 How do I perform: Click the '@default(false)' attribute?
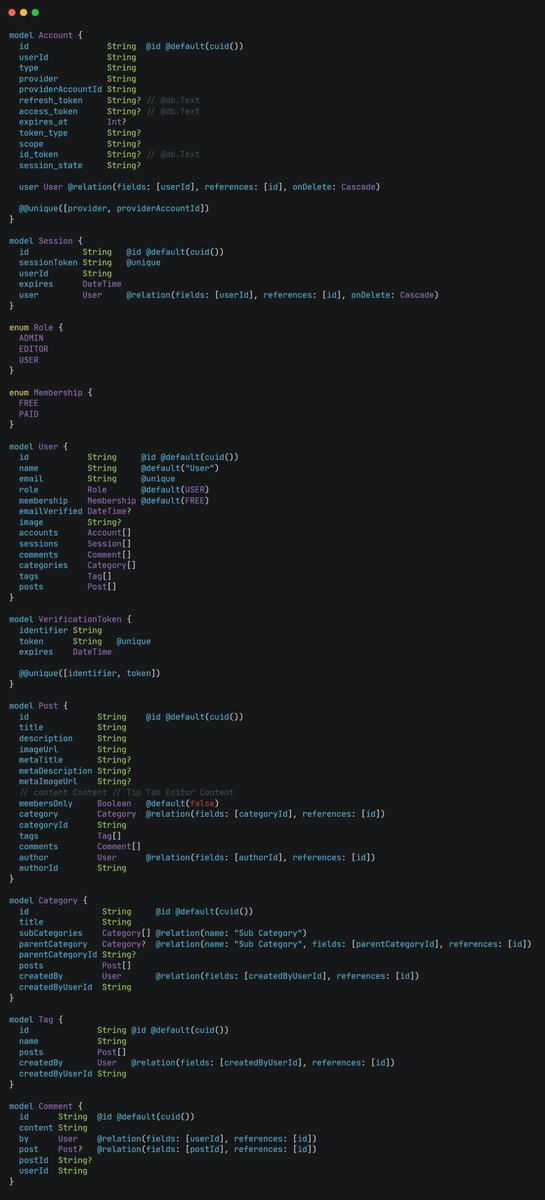tap(183, 803)
